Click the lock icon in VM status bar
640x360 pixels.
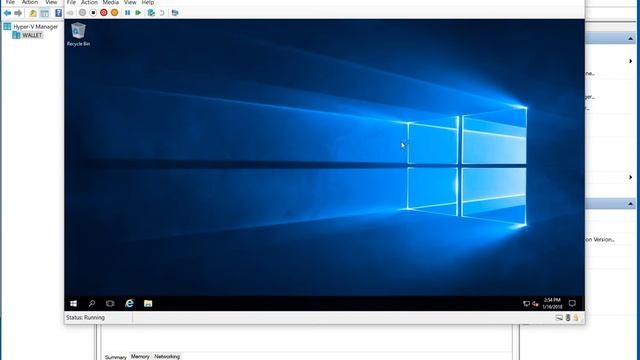(576, 318)
